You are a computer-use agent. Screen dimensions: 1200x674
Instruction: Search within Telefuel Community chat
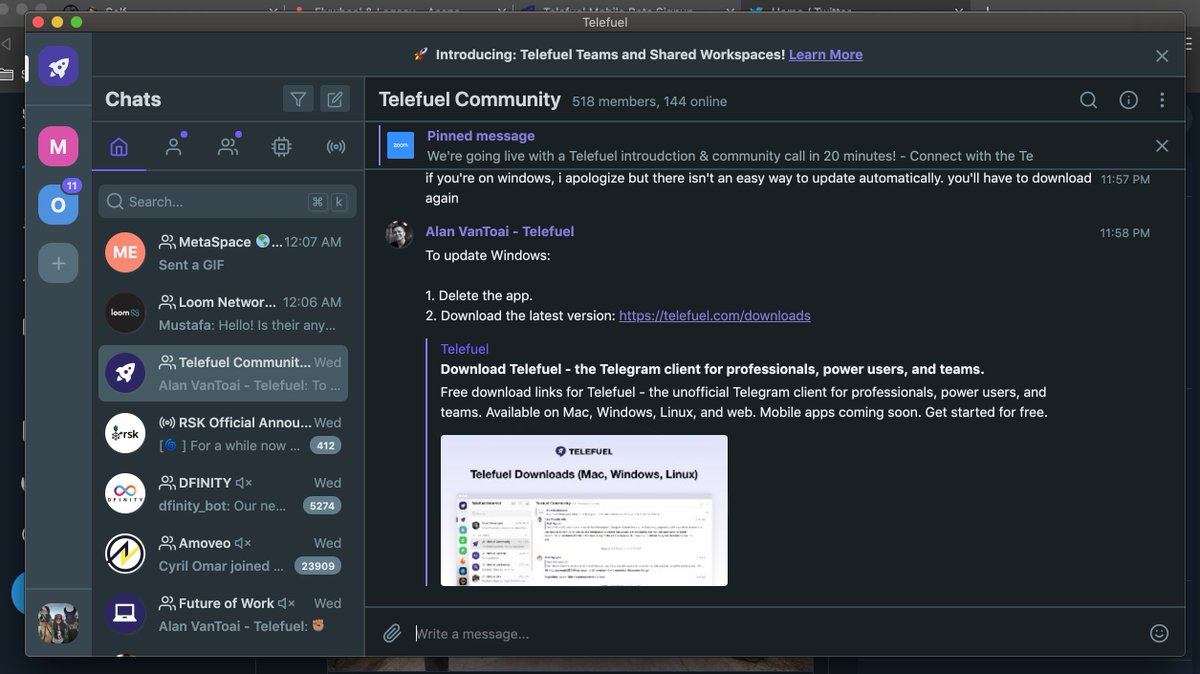point(1088,100)
